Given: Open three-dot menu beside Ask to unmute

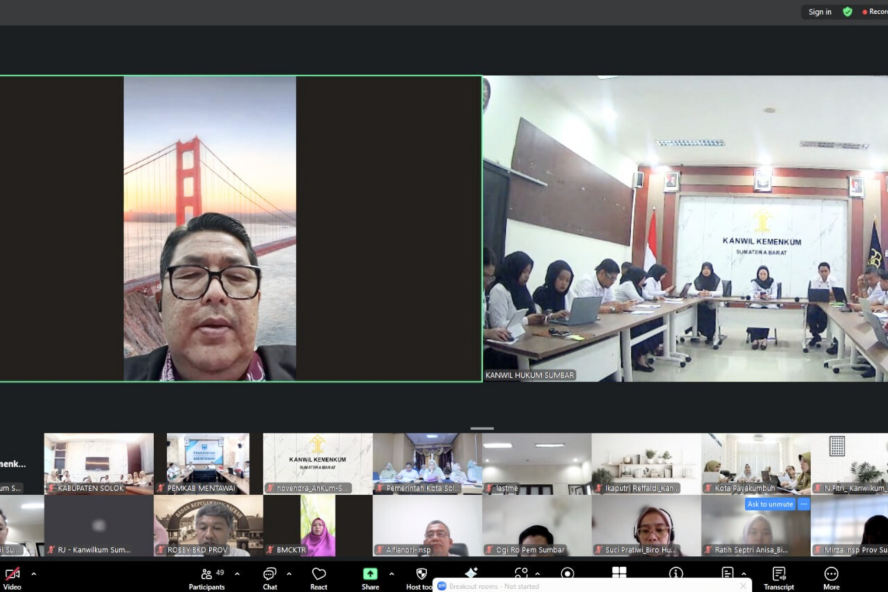Looking at the screenshot, I should coord(803,504).
